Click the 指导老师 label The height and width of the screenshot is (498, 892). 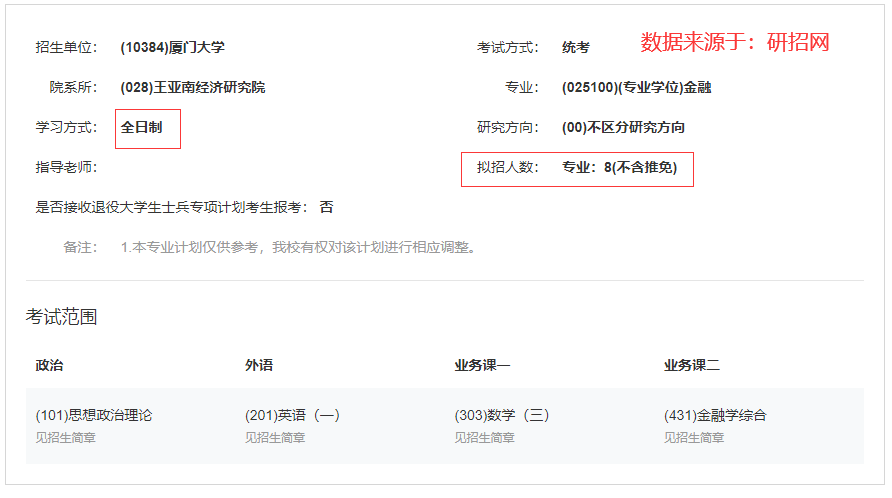pos(66,167)
